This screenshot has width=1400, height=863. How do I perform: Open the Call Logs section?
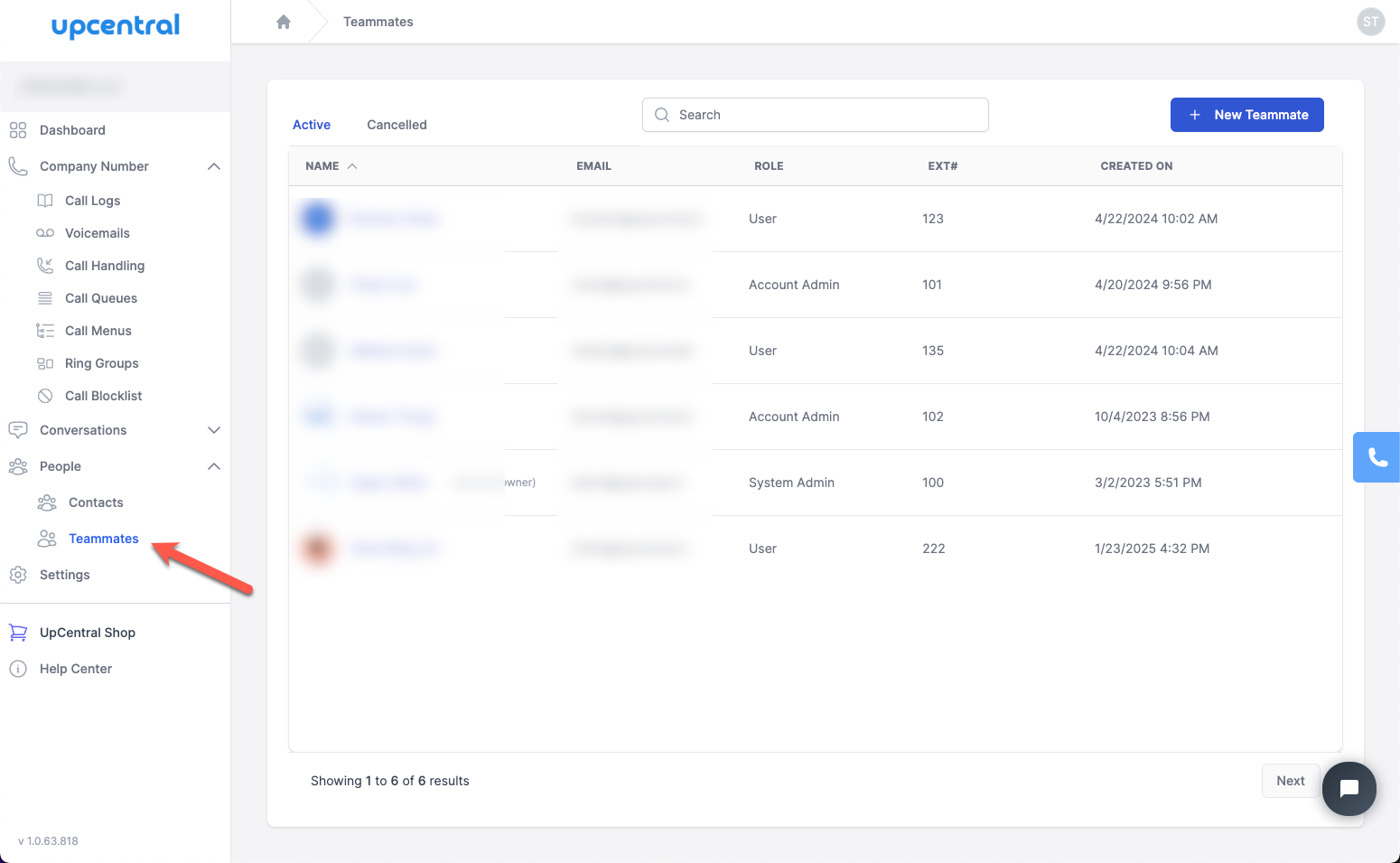click(92, 200)
